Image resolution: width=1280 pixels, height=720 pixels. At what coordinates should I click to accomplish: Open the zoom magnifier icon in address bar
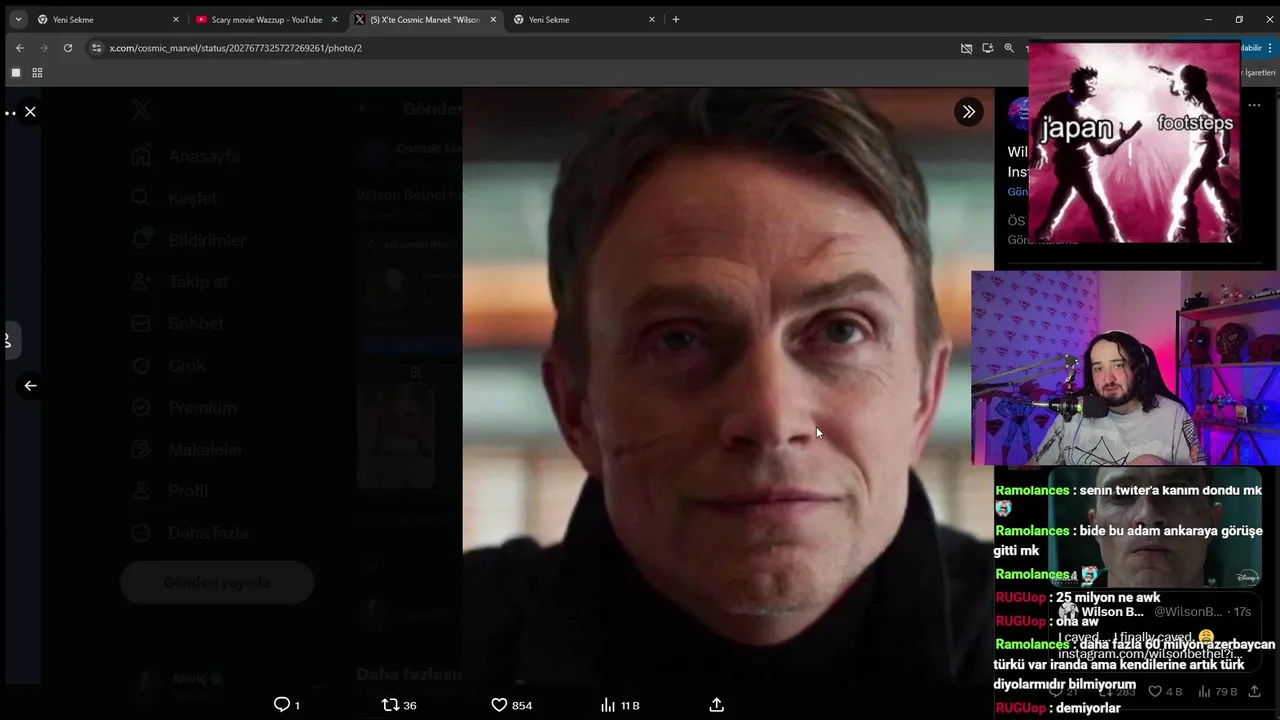[x=1009, y=48]
